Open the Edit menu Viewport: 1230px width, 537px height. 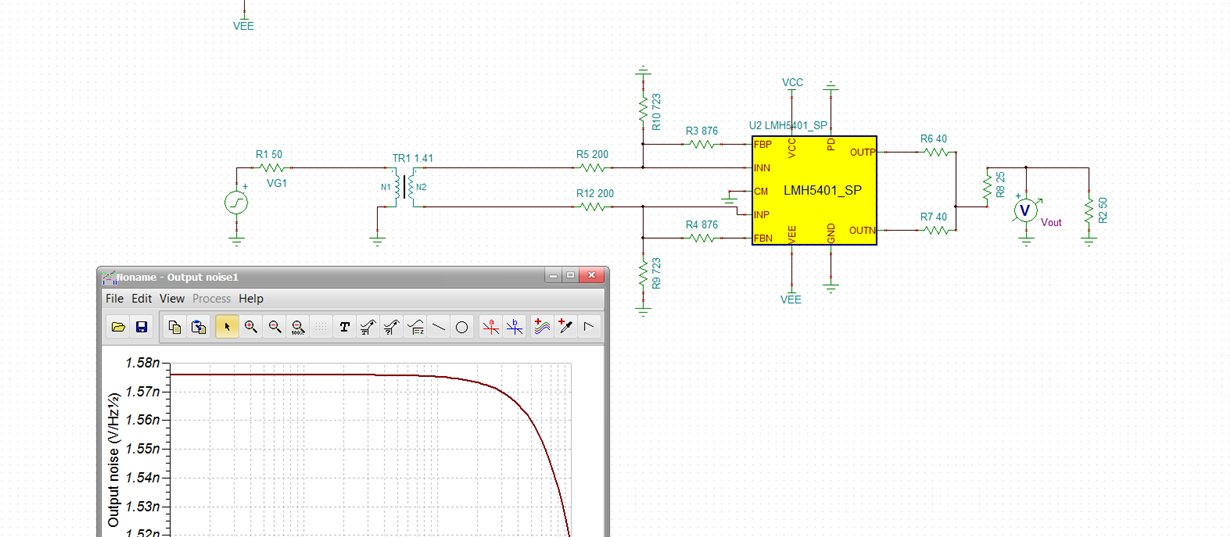(x=142, y=298)
